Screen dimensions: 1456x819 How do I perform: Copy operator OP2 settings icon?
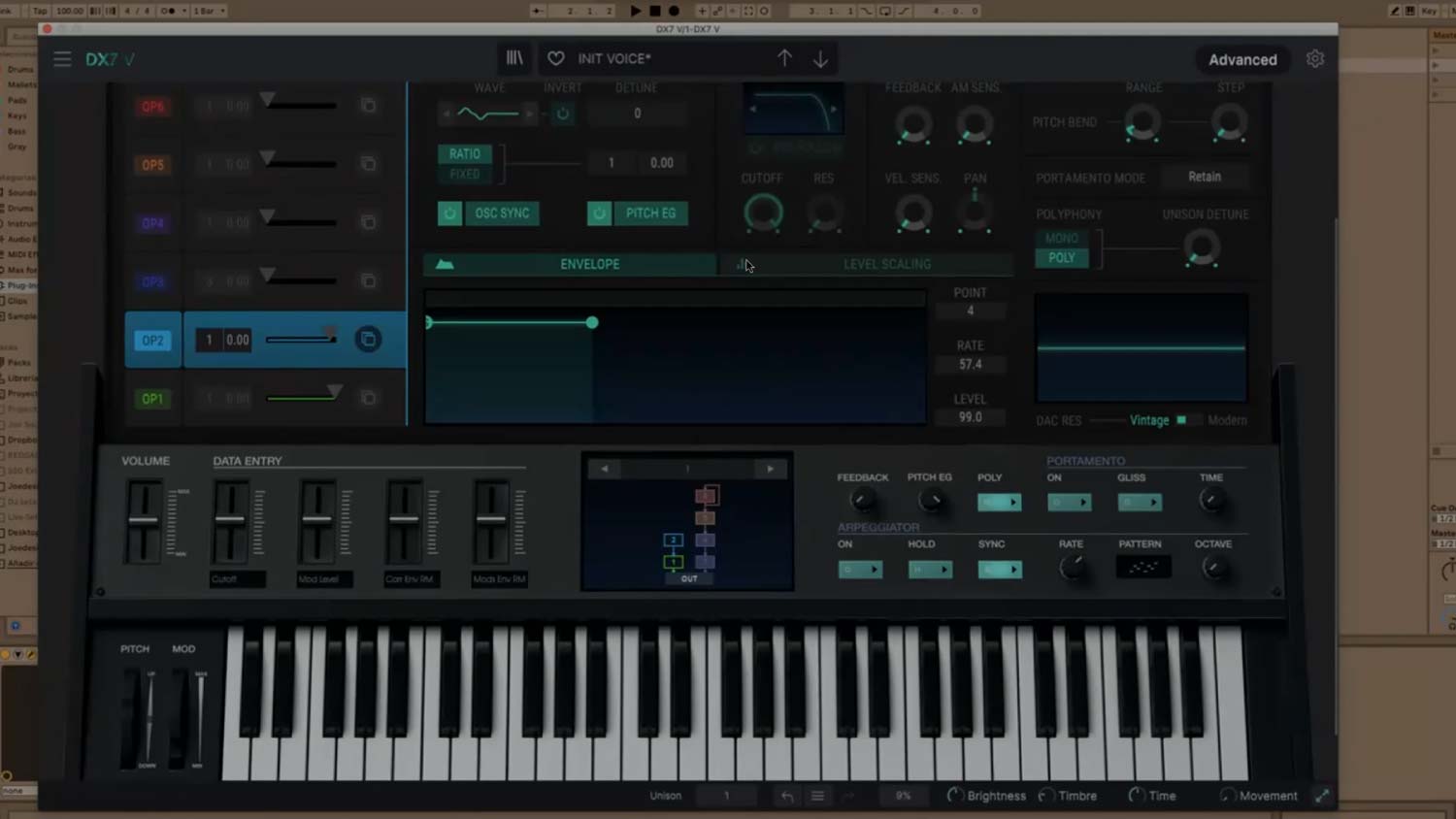(x=368, y=340)
